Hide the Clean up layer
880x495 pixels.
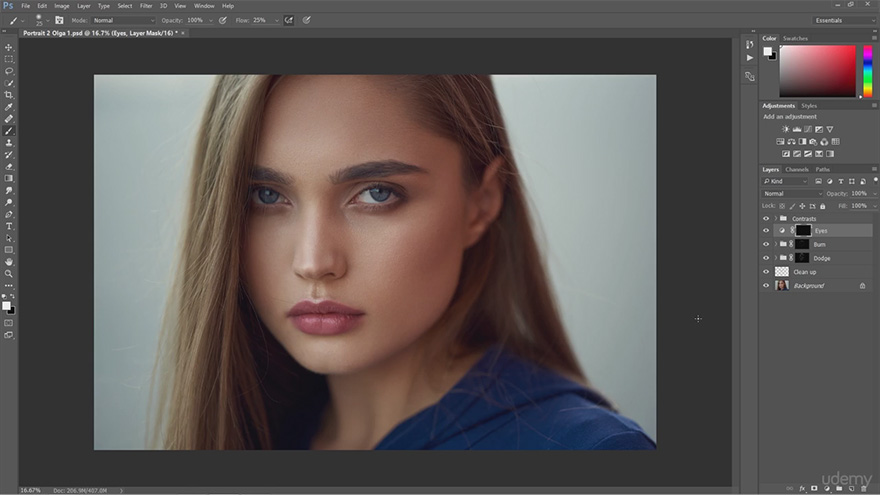766,272
